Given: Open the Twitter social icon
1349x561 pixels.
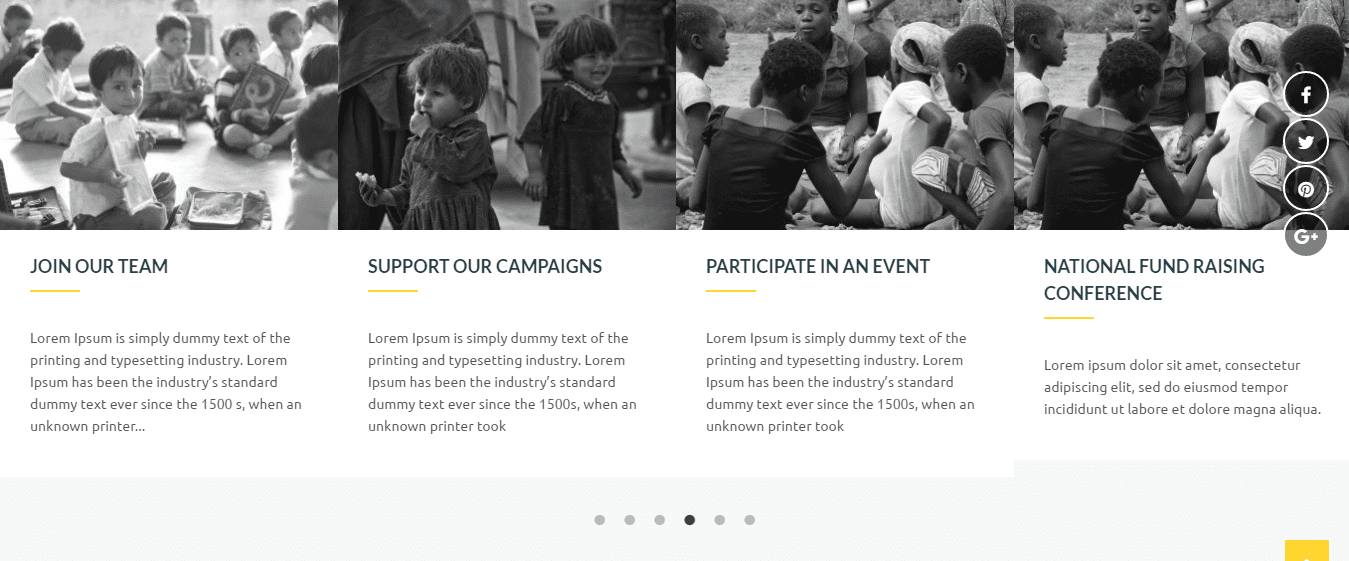Looking at the screenshot, I should pos(1306,142).
